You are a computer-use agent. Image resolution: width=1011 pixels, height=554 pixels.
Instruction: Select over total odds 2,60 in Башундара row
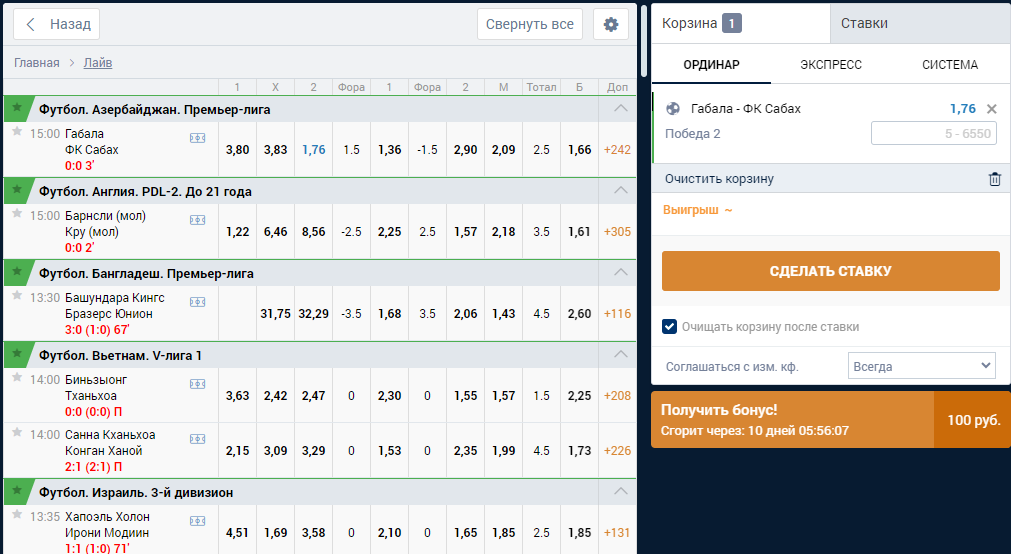pyautogui.click(x=579, y=313)
